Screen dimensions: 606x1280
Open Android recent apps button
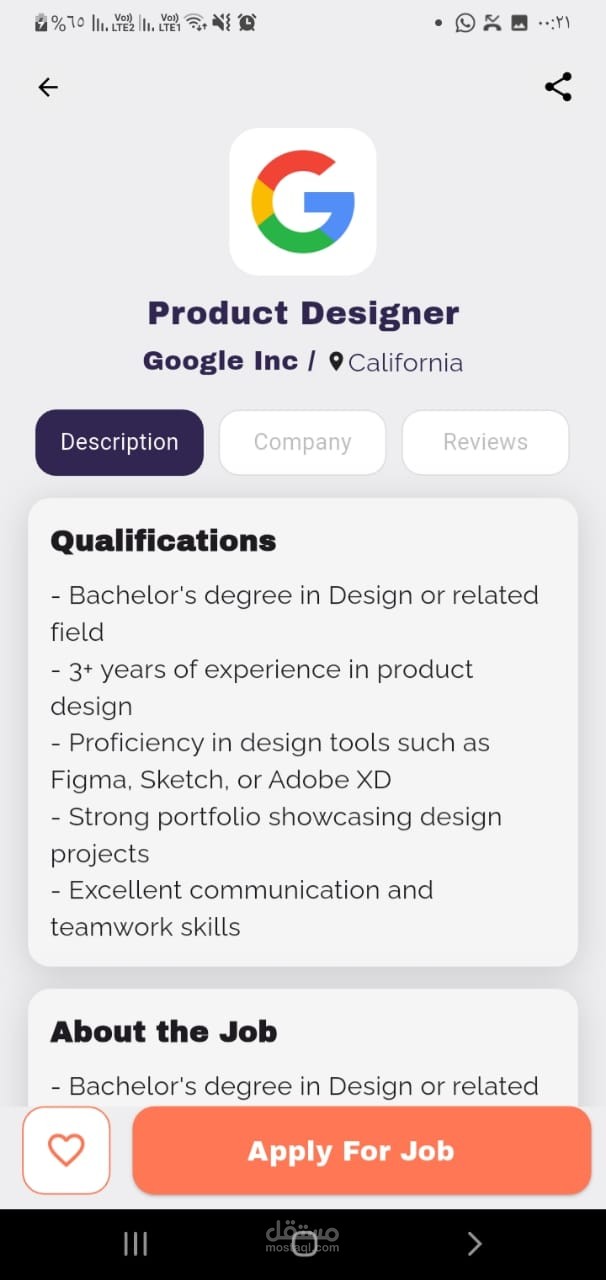[135, 1243]
